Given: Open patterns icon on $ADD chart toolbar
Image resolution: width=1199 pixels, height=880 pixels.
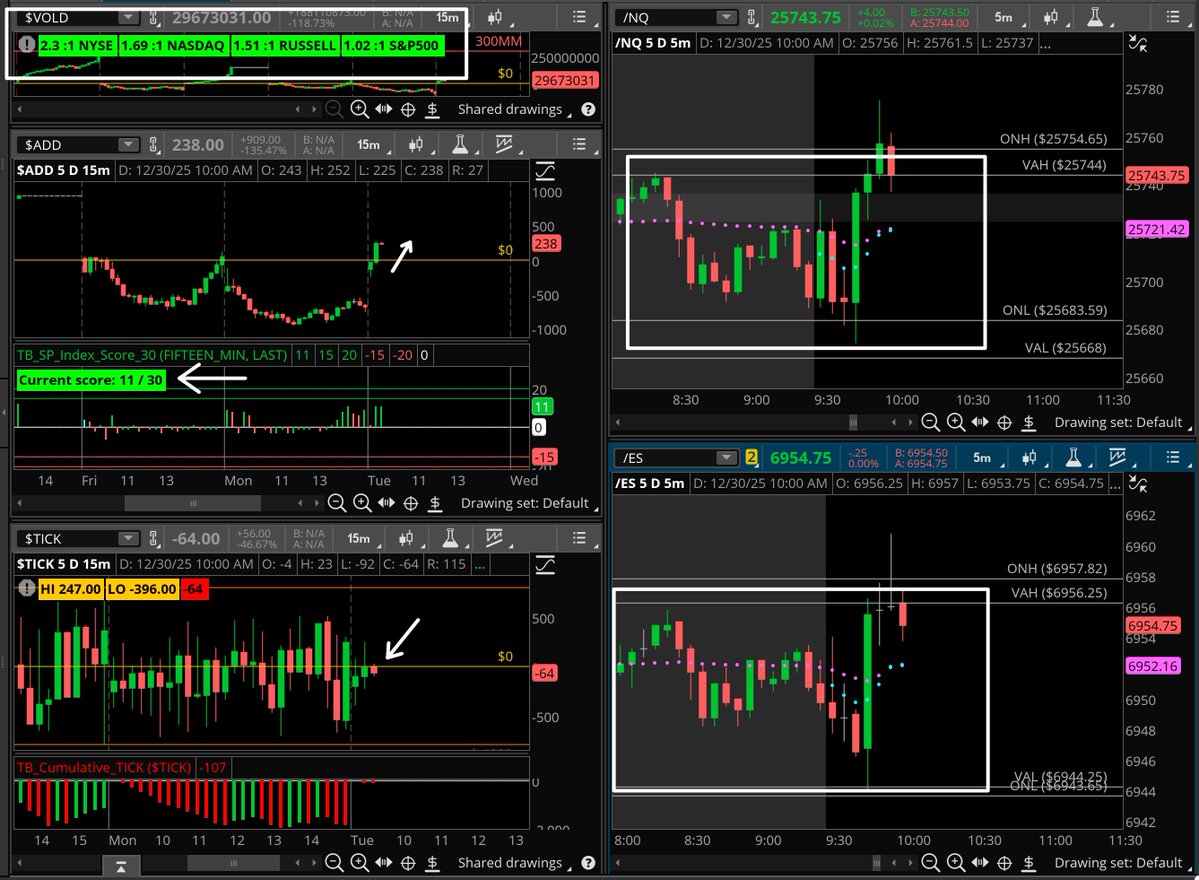Looking at the screenshot, I should click(504, 145).
